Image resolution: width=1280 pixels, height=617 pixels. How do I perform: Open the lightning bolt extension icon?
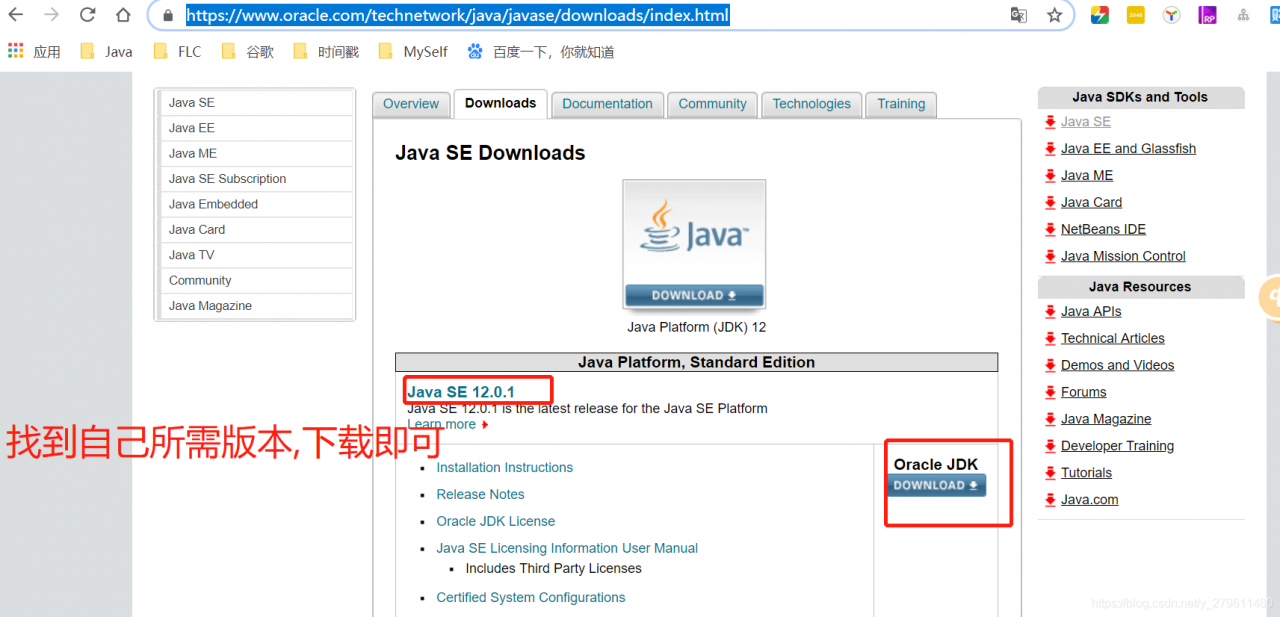(1099, 15)
